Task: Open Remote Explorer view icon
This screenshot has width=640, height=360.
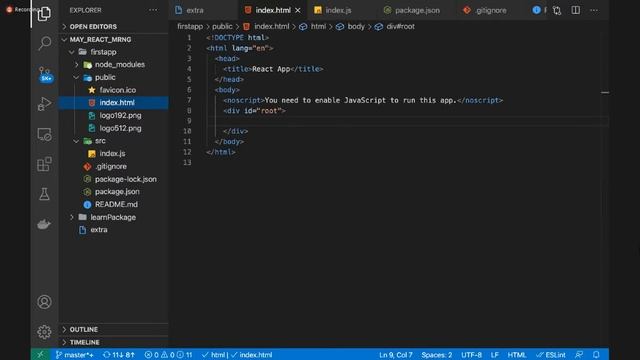Action: (44, 134)
